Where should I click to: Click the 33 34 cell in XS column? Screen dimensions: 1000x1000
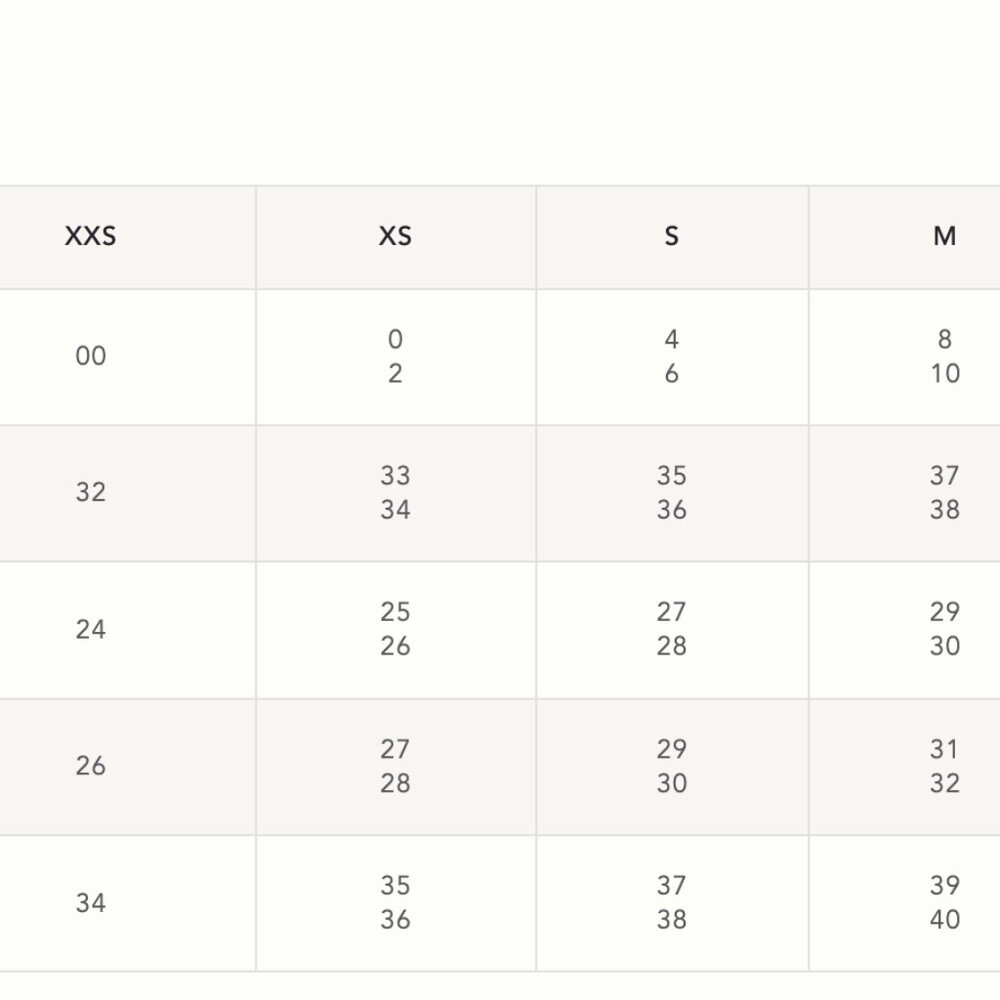click(395, 493)
